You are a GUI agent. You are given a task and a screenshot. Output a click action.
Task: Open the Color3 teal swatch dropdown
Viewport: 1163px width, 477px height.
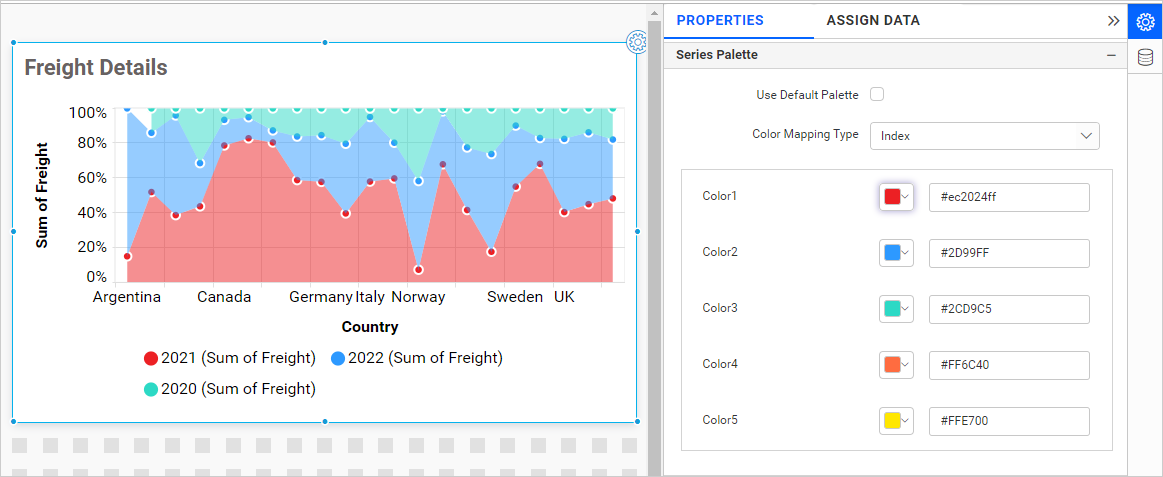point(896,309)
